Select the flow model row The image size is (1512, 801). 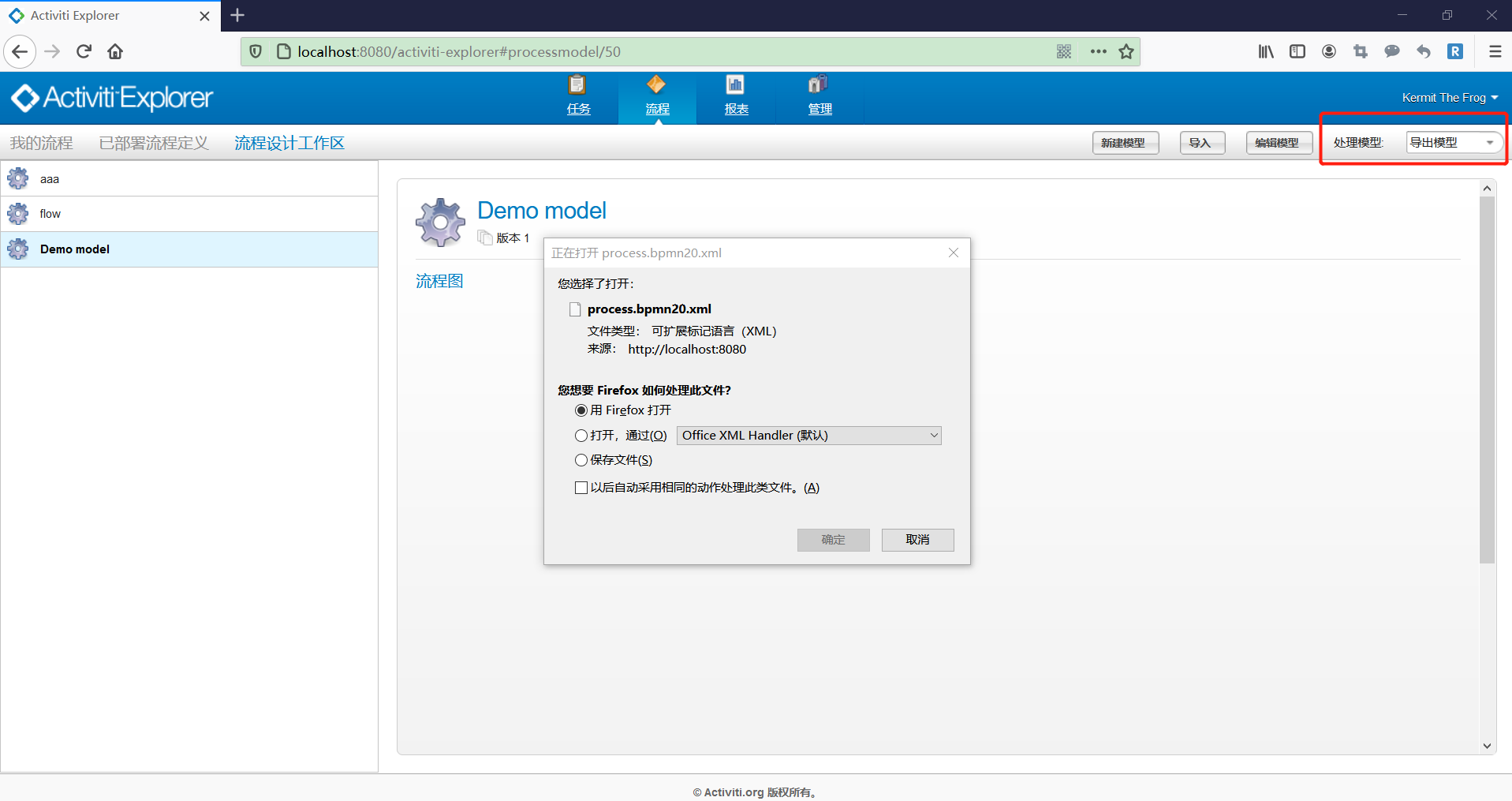189,214
